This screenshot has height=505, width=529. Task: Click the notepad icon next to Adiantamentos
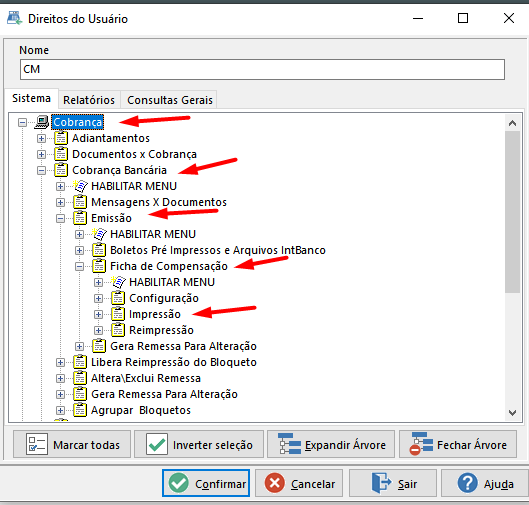(61, 138)
